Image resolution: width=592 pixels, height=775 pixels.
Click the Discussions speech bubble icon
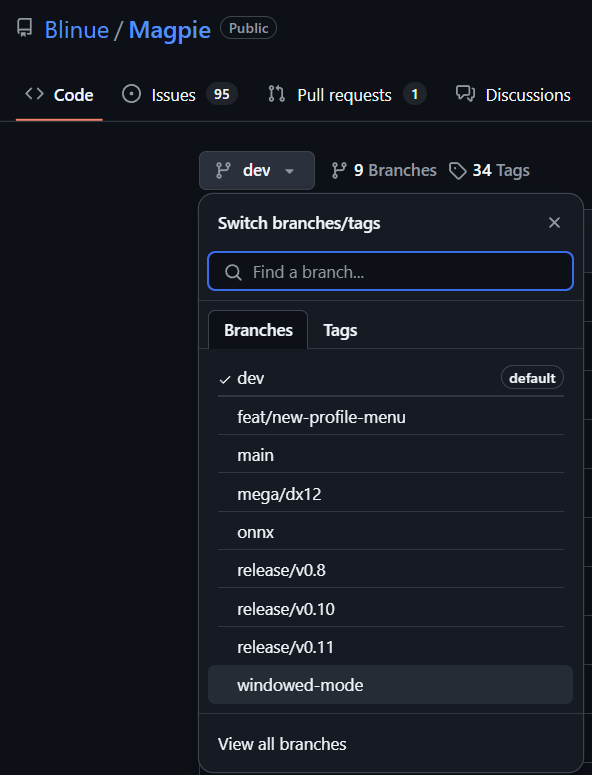pyautogui.click(x=465, y=93)
